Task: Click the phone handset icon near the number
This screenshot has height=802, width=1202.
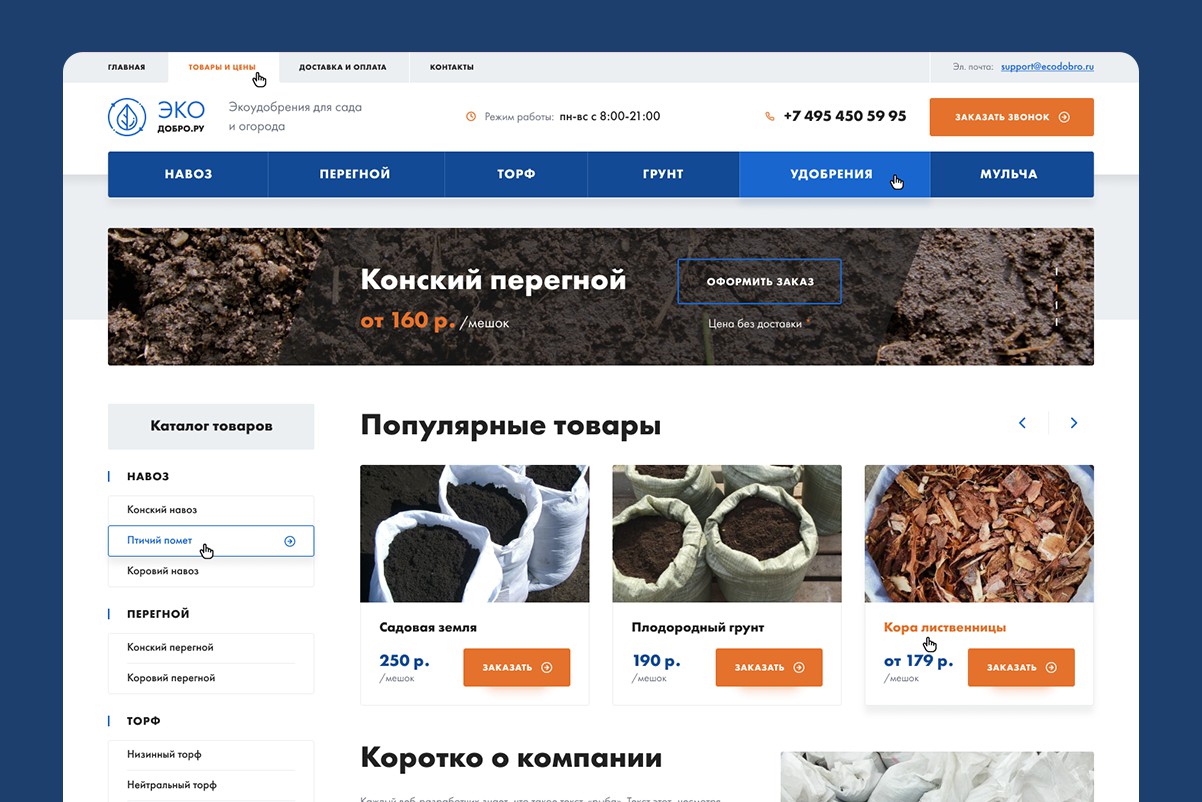Action: pos(770,117)
